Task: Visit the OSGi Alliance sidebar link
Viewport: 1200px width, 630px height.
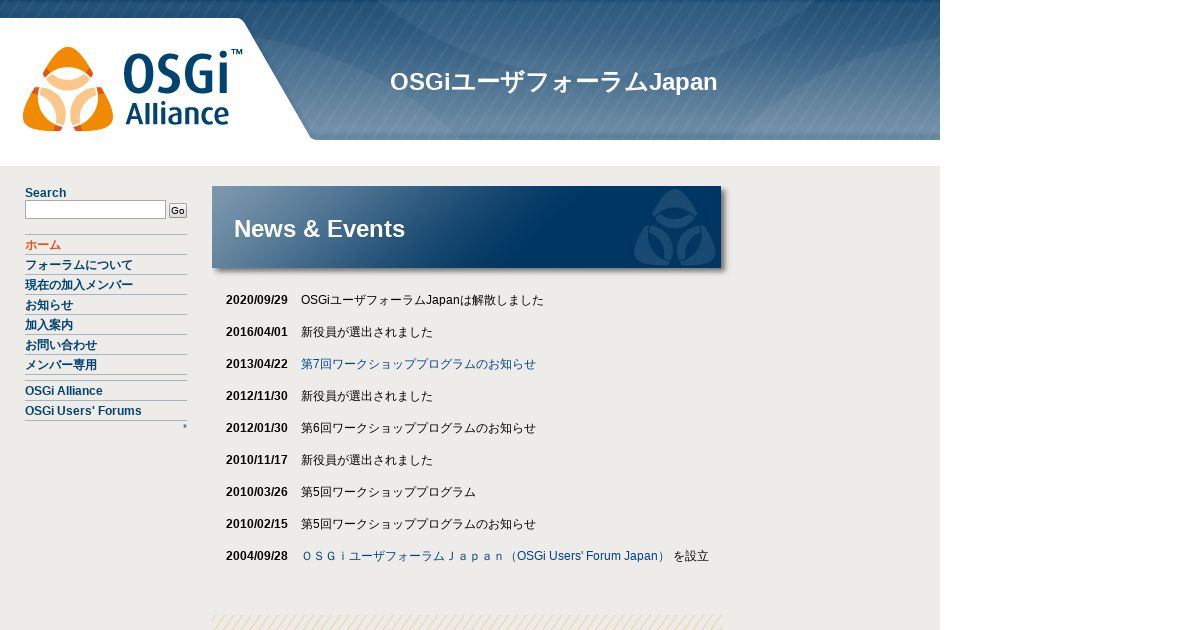Action: pyautogui.click(x=64, y=391)
